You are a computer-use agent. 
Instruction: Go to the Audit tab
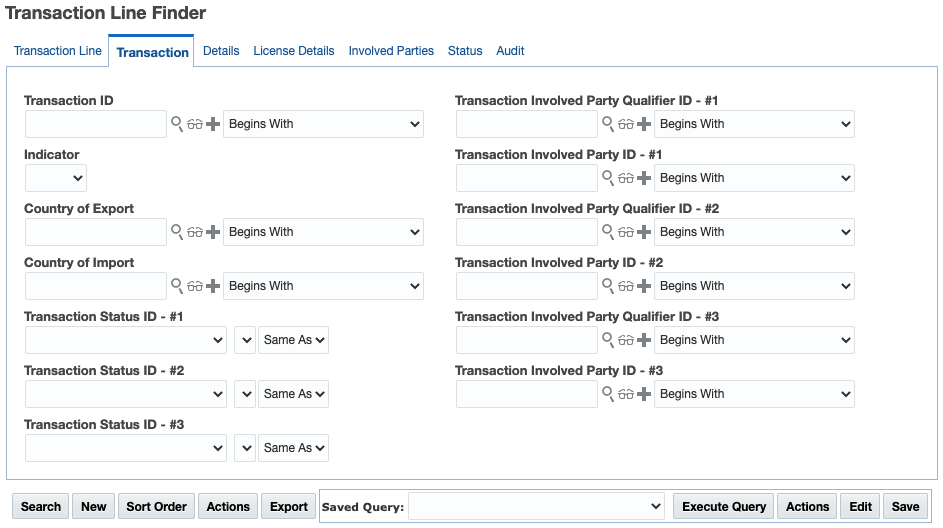click(x=510, y=51)
